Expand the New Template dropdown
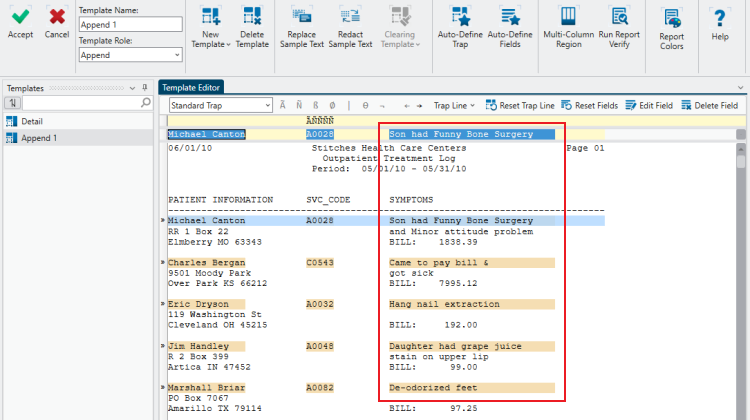 (x=208, y=44)
